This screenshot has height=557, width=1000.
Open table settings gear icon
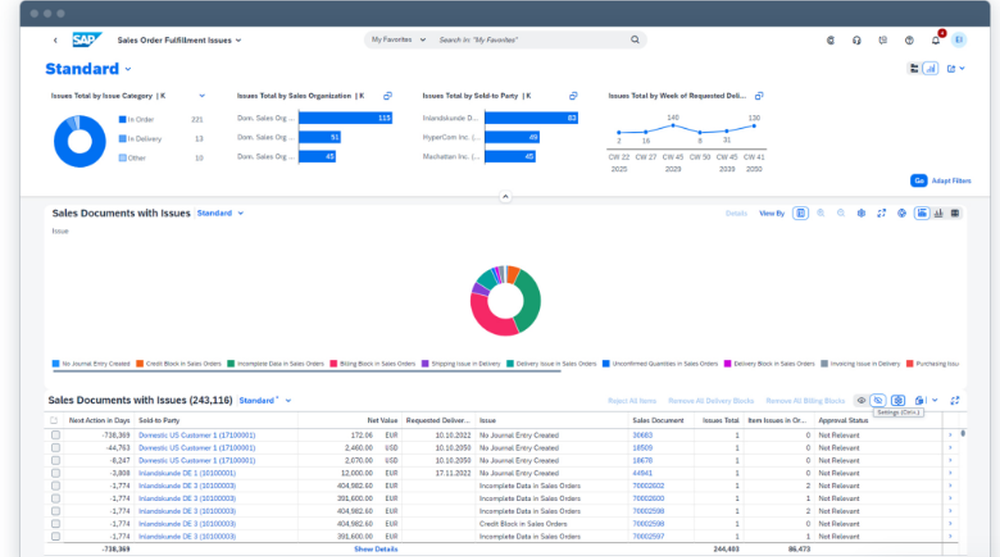(898, 400)
